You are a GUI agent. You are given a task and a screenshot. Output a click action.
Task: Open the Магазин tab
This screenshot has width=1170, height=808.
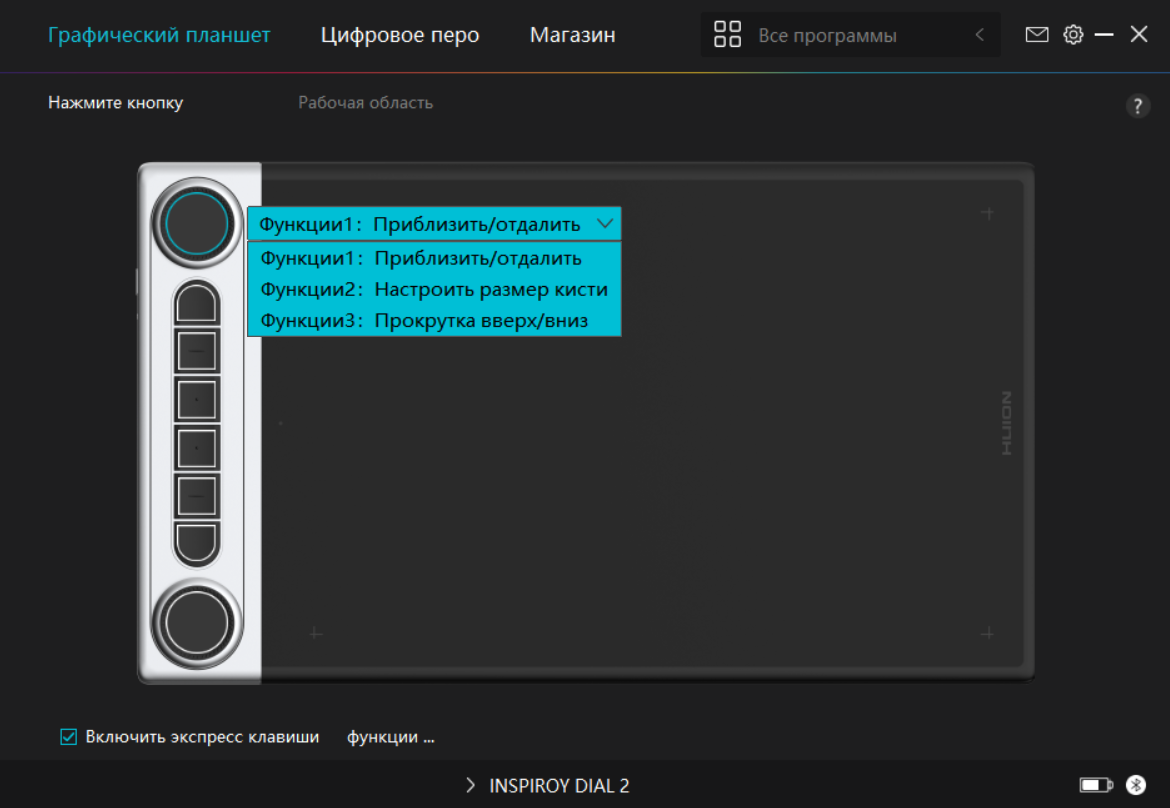tap(572, 35)
